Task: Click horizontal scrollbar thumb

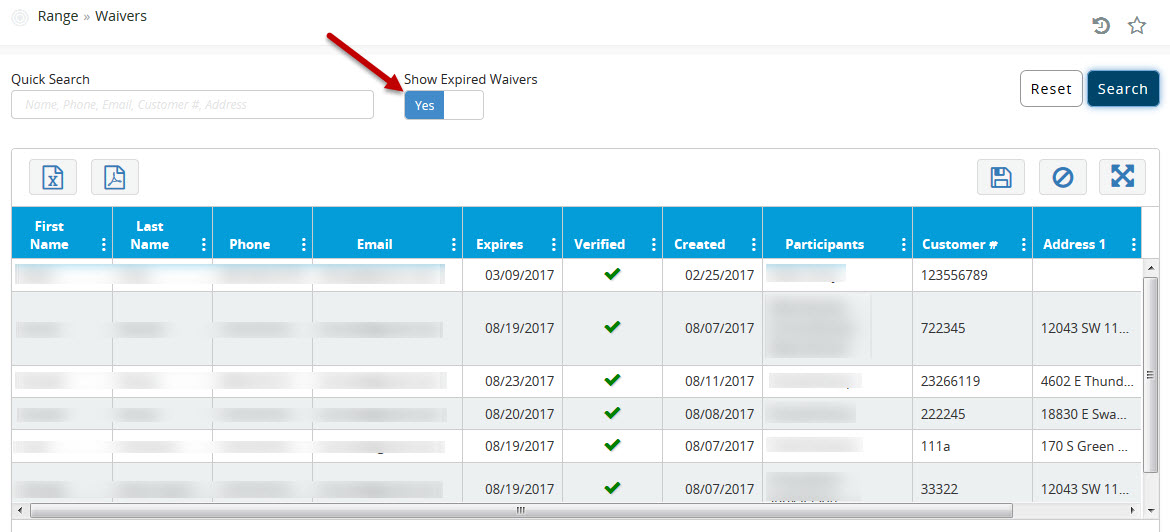Action: pyautogui.click(x=521, y=510)
